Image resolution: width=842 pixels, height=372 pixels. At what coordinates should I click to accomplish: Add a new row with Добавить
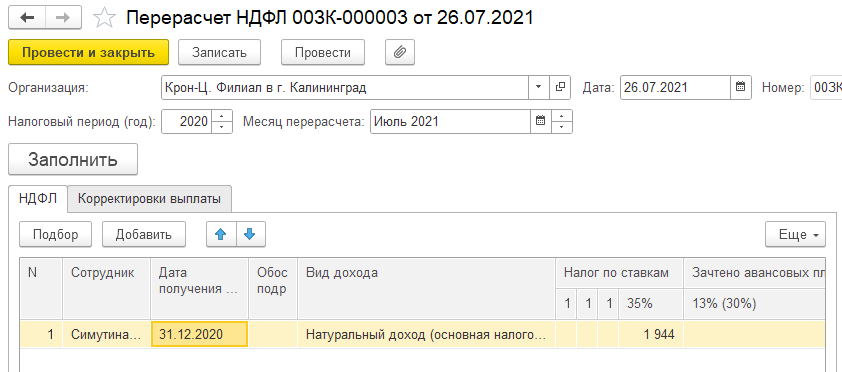[x=144, y=235]
